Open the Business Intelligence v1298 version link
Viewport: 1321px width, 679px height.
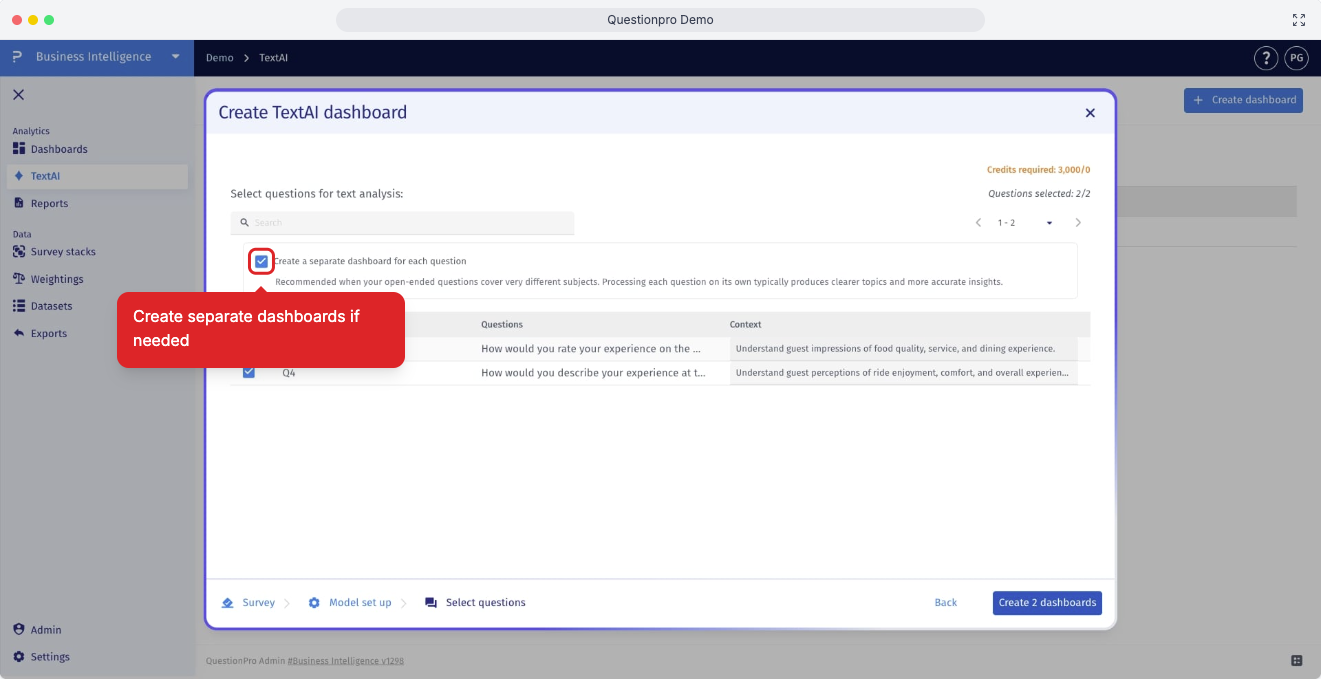tap(346, 661)
